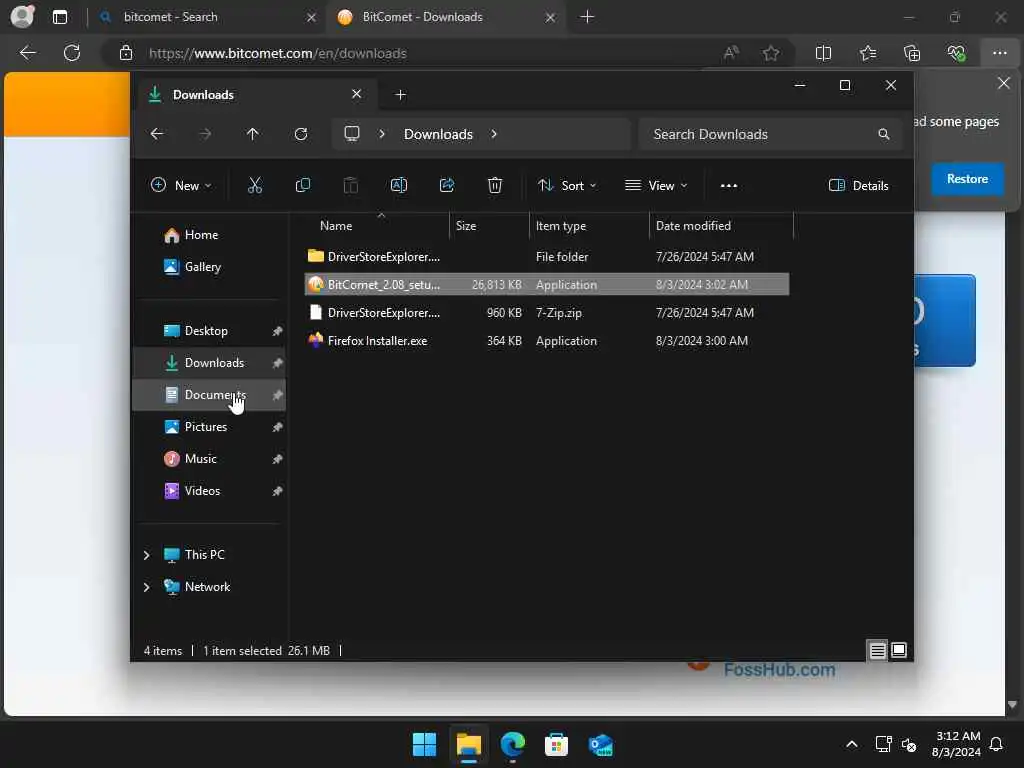Switch to the bitcomet - Search tab
Viewport: 1024px width, 768px height.
pyautogui.click(x=208, y=17)
